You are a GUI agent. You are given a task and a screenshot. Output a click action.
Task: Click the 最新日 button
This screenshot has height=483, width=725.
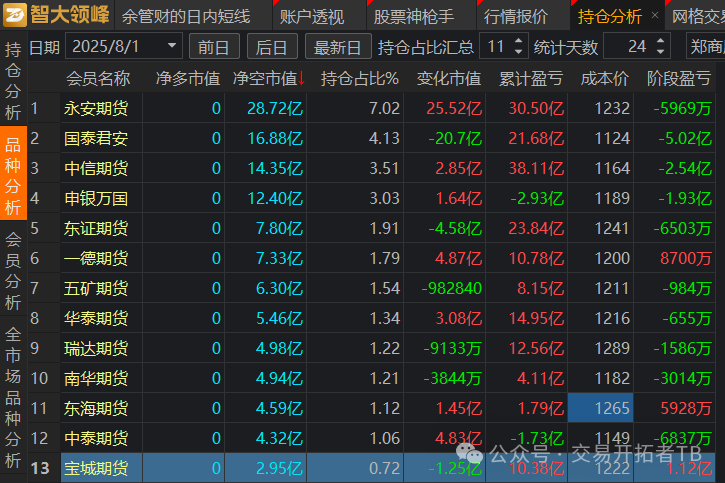coord(338,46)
